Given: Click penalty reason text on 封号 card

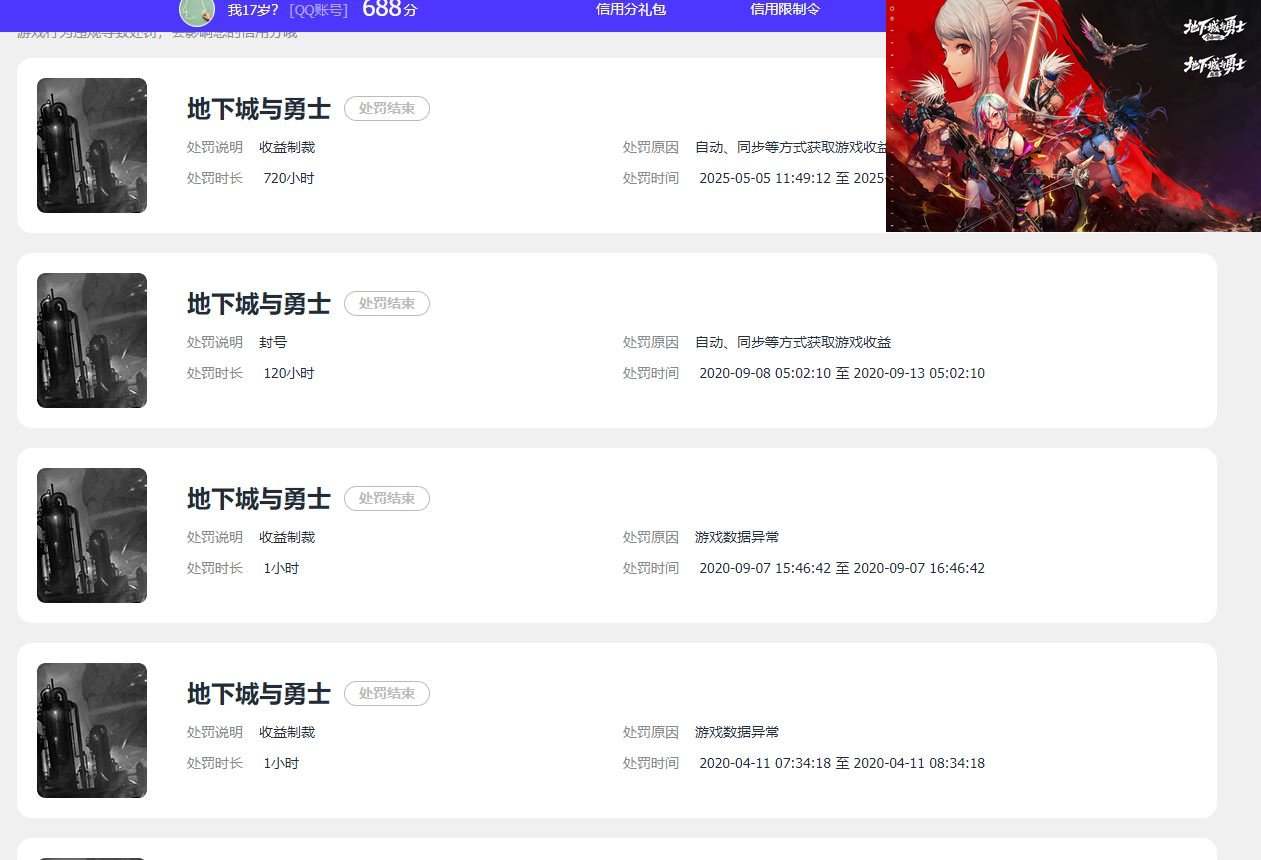Looking at the screenshot, I should click(793, 342).
